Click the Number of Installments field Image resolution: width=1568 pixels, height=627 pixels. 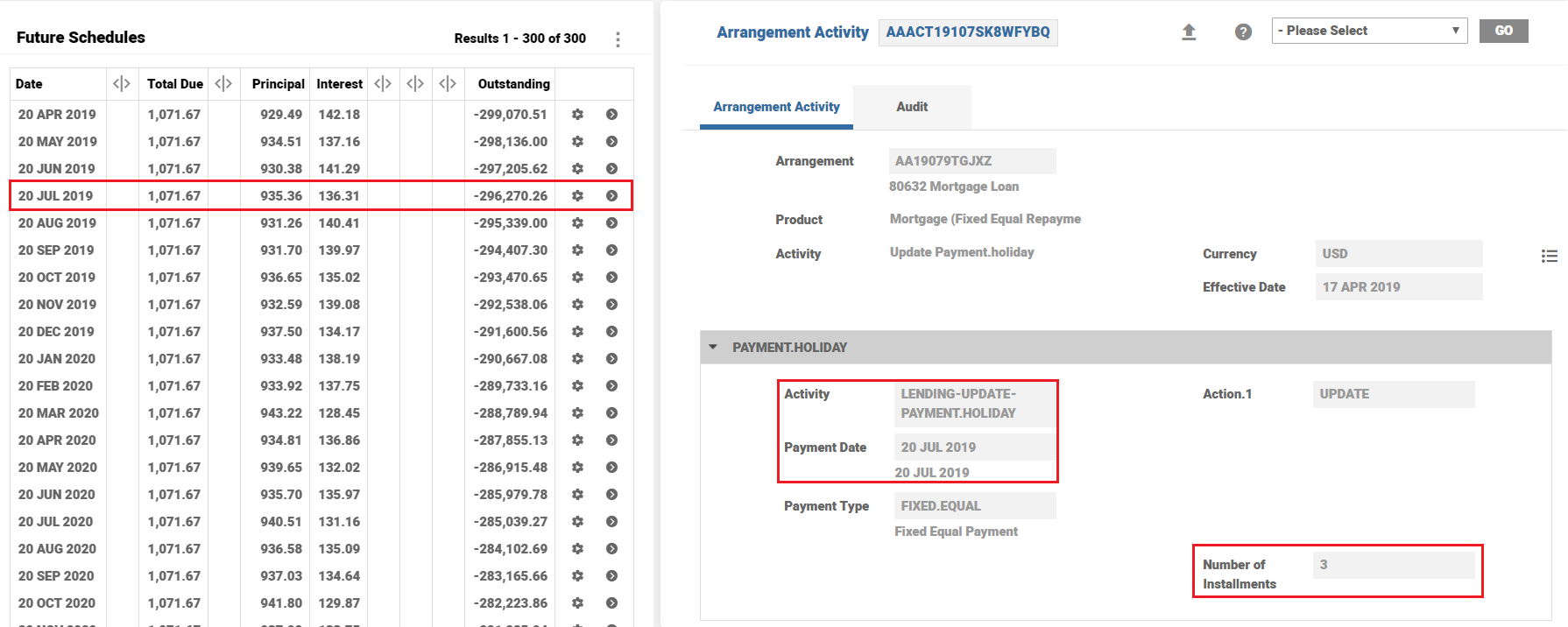pyautogui.click(x=1393, y=565)
